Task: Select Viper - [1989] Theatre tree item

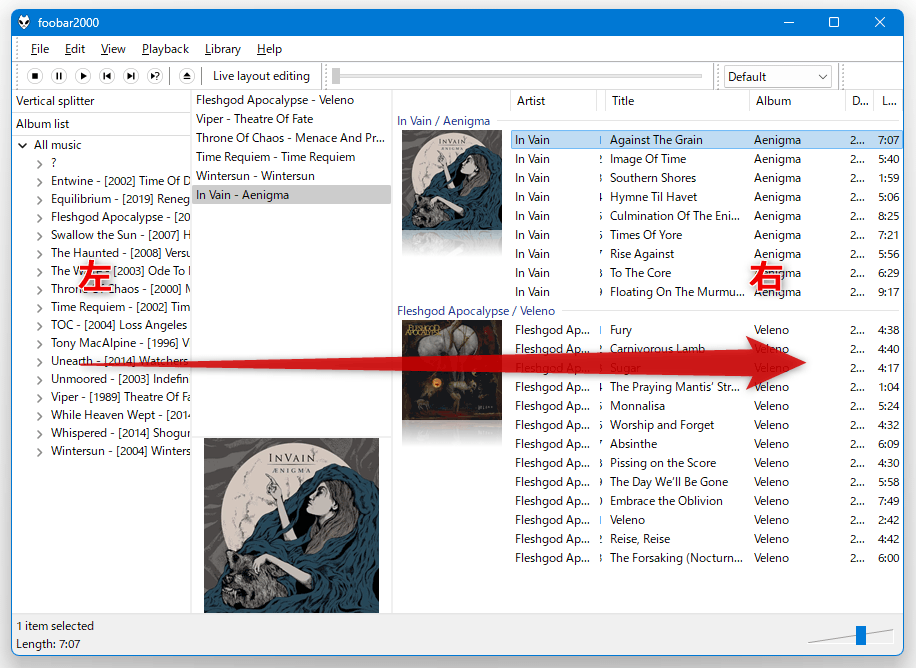Action: pos(120,397)
